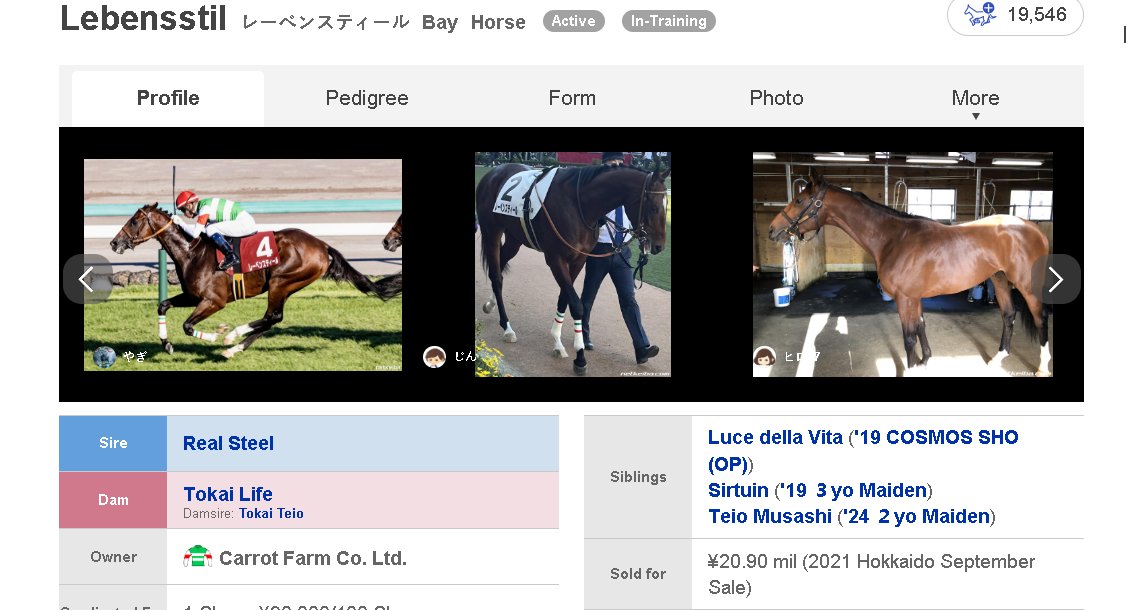
Task: Click the じん user avatar on second photo
Action: [434, 356]
